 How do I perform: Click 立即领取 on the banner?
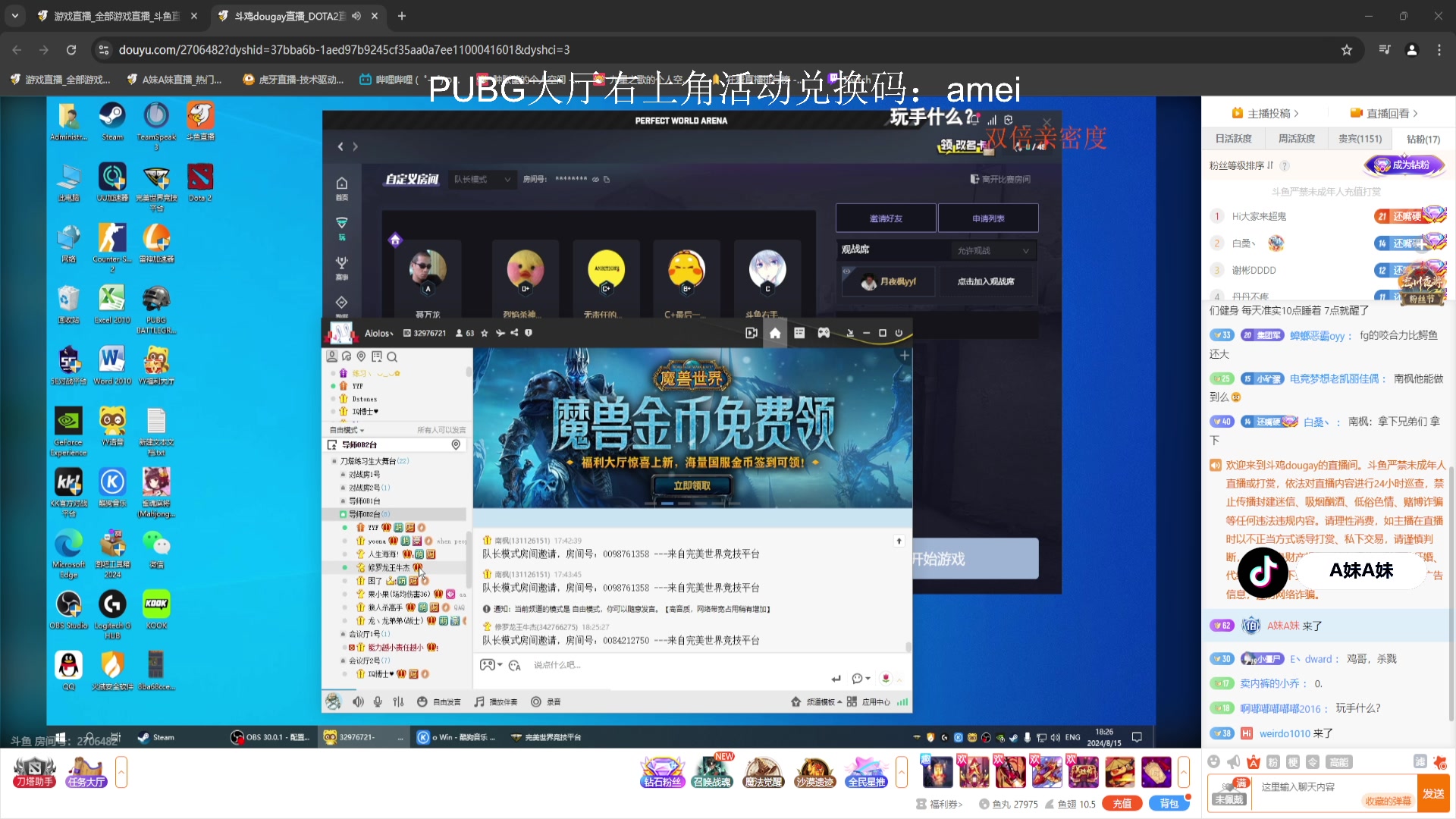click(692, 485)
